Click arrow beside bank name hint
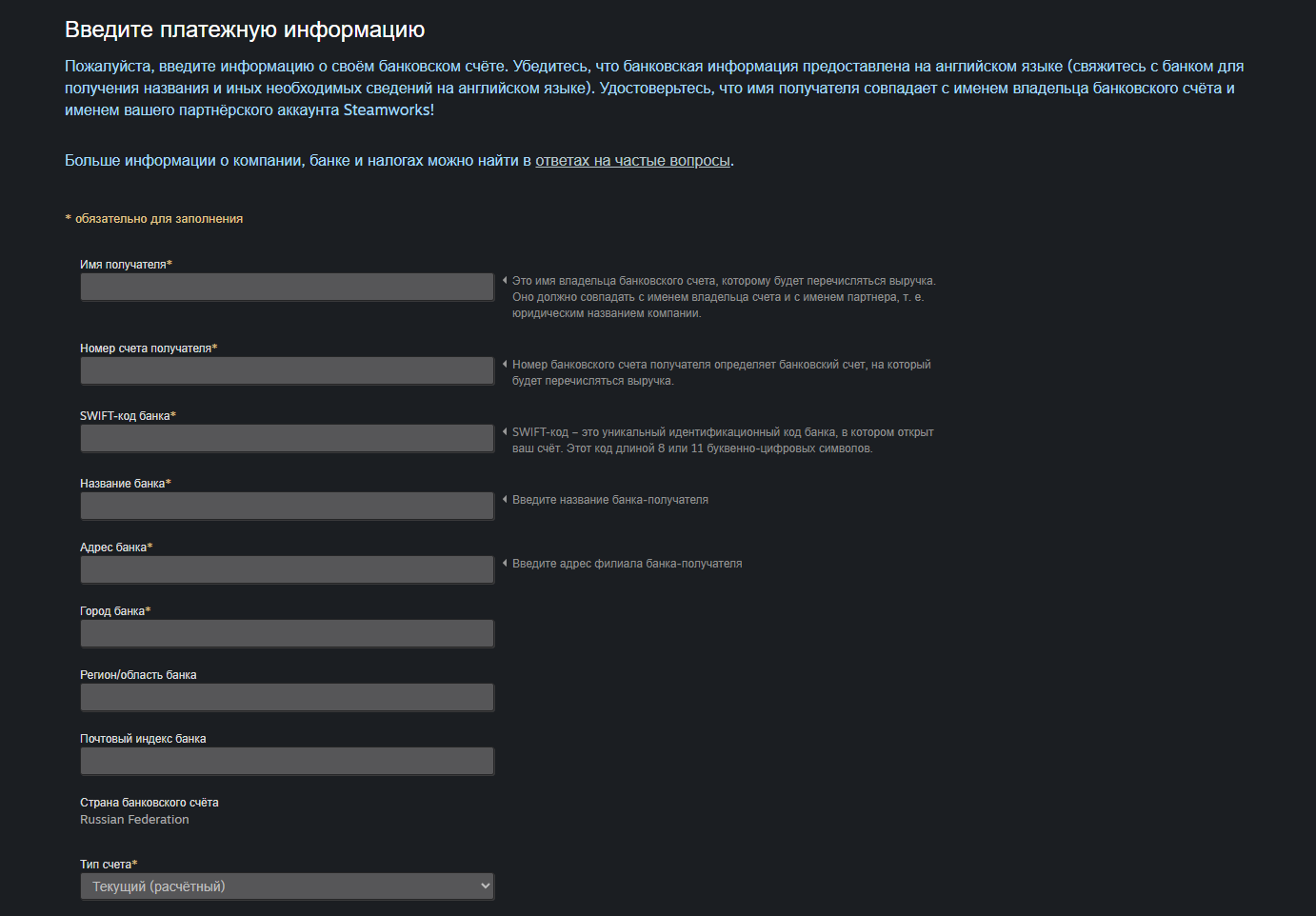This screenshot has width=1316, height=916. point(505,500)
